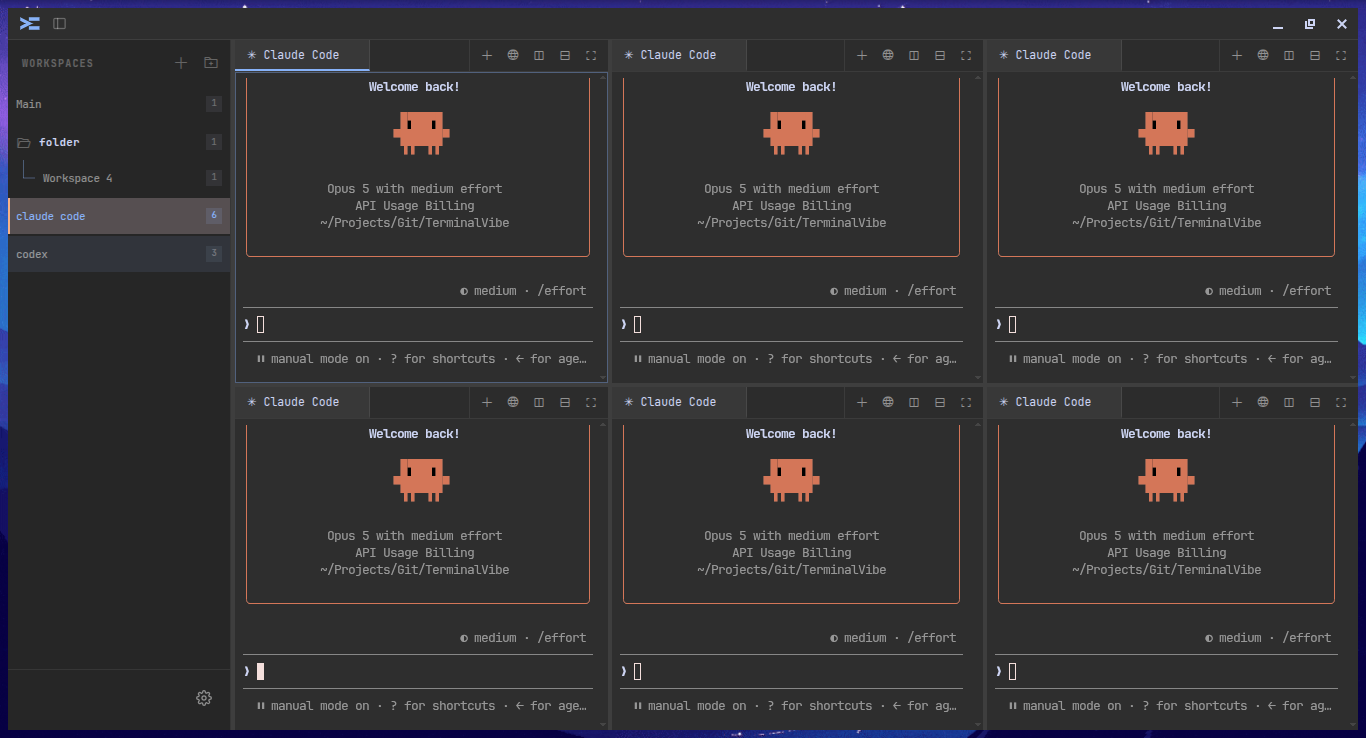This screenshot has width=1366, height=738.
Task: Add a new tab in top-left pane
Action: [487, 55]
